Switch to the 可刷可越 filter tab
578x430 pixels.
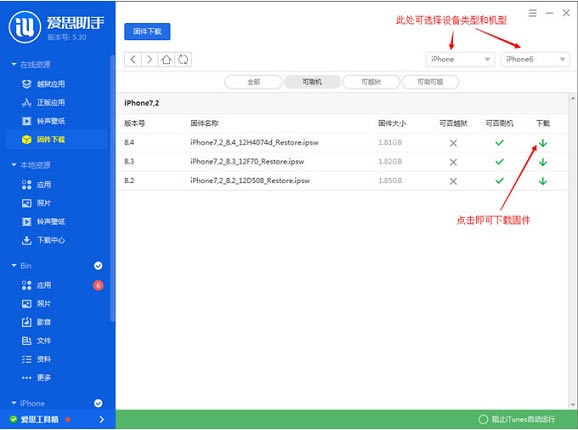click(x=430, y=82)
